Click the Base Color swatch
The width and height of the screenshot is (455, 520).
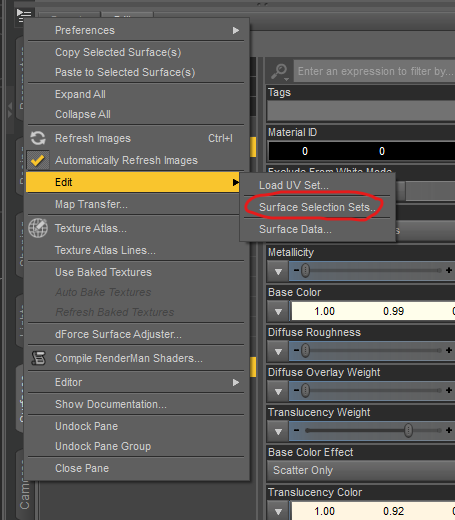coord(373,311)
